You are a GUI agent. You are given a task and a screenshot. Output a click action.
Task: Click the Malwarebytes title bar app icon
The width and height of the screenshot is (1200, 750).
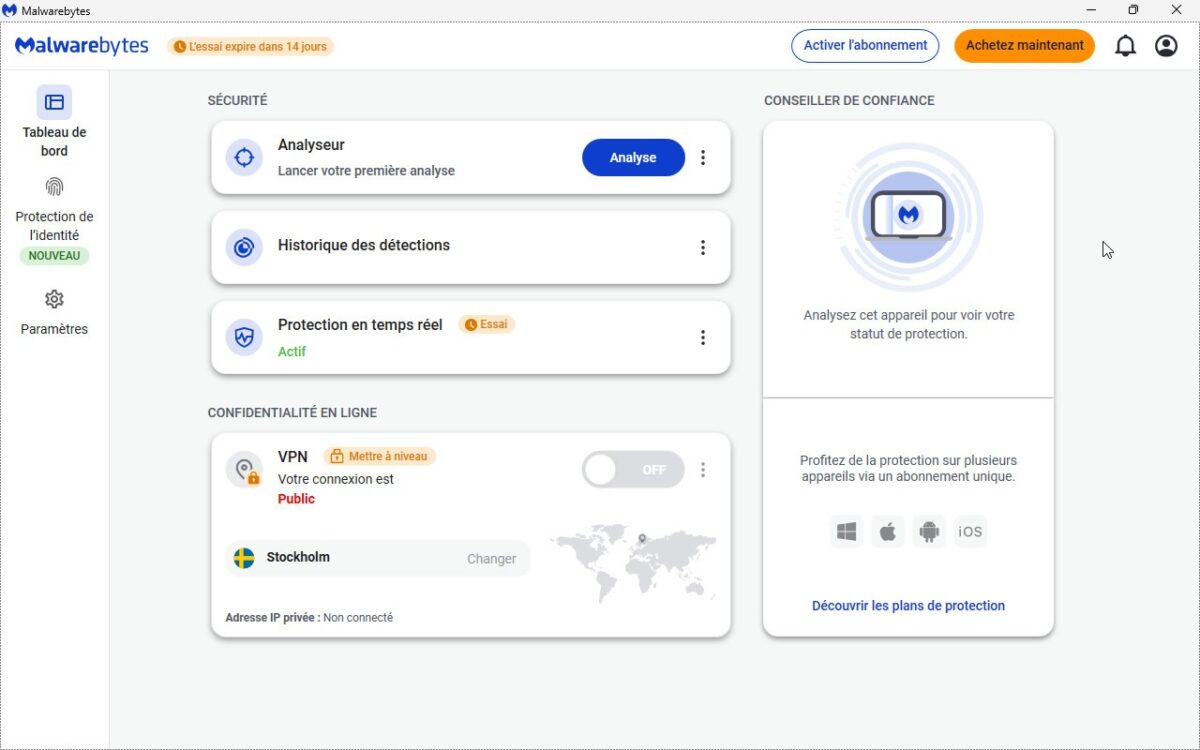[9, 10]
